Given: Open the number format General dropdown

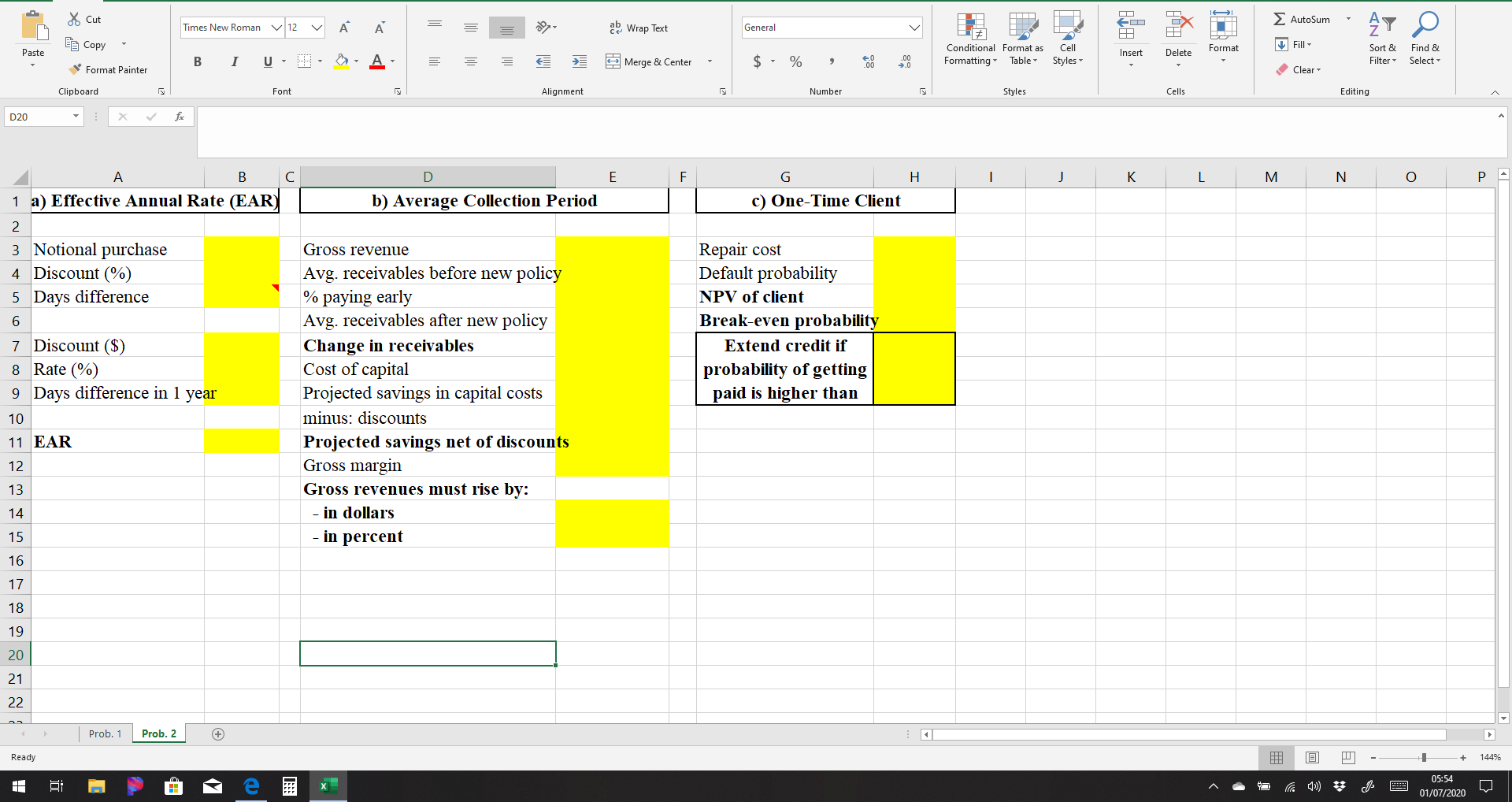Looking at the screenshot, I should (x=914, y=28).
